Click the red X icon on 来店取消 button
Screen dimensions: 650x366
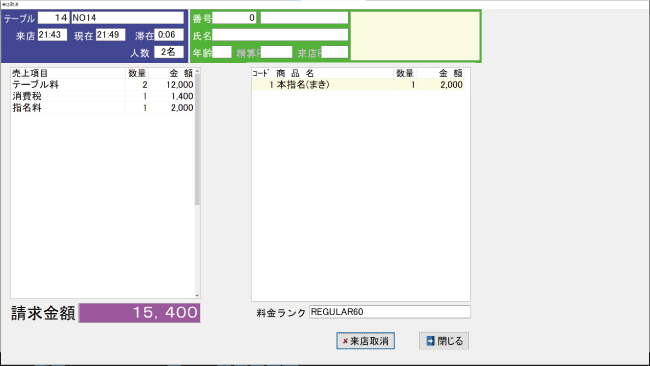[x=345, y=341]
